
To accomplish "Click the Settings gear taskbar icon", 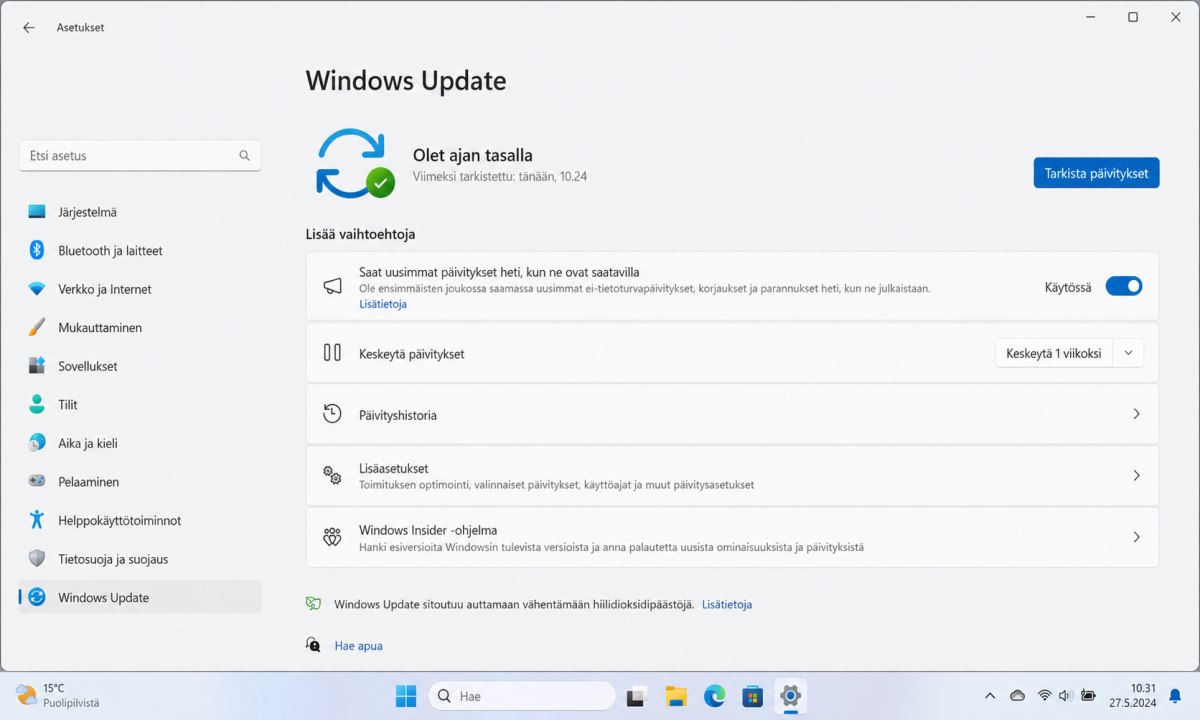I will point(790,695).
